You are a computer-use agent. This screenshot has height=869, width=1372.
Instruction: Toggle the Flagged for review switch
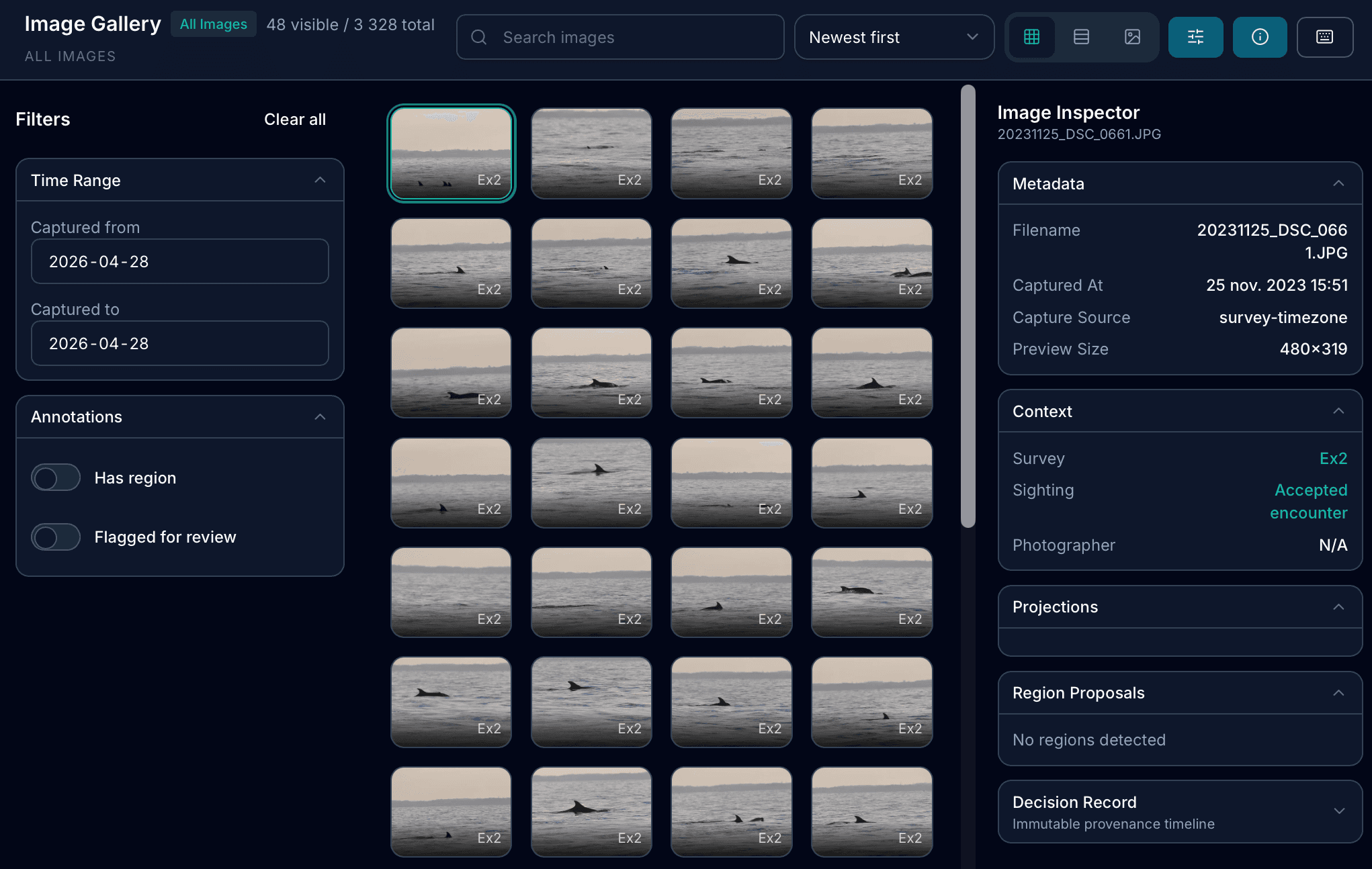pos(56,537)
